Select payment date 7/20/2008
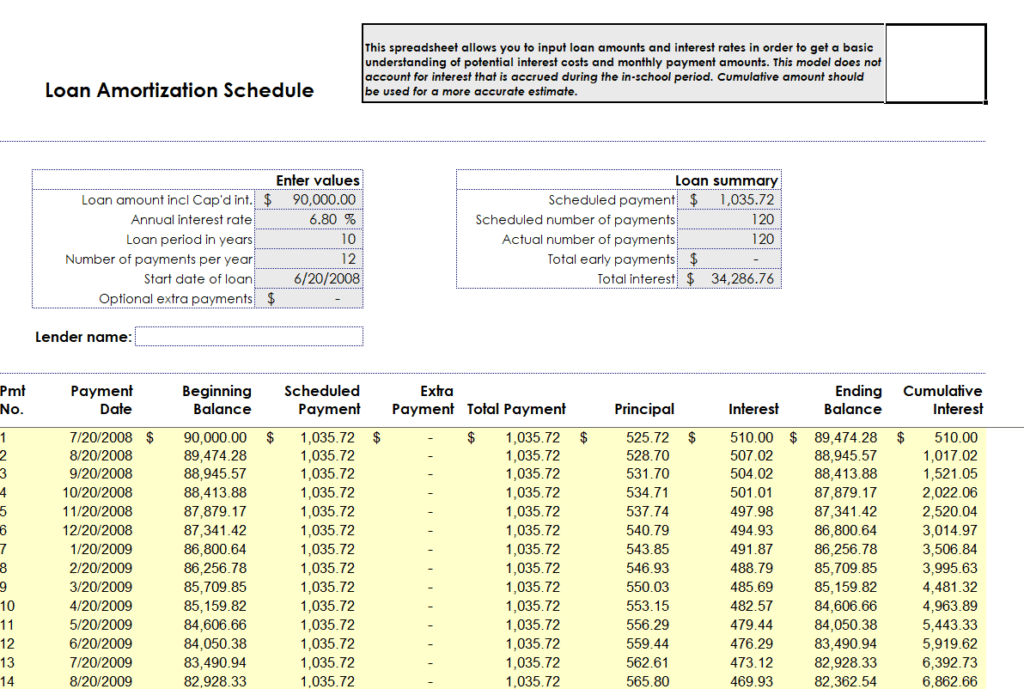Screen dimensions: 1024x689 [x=101, y=438]
